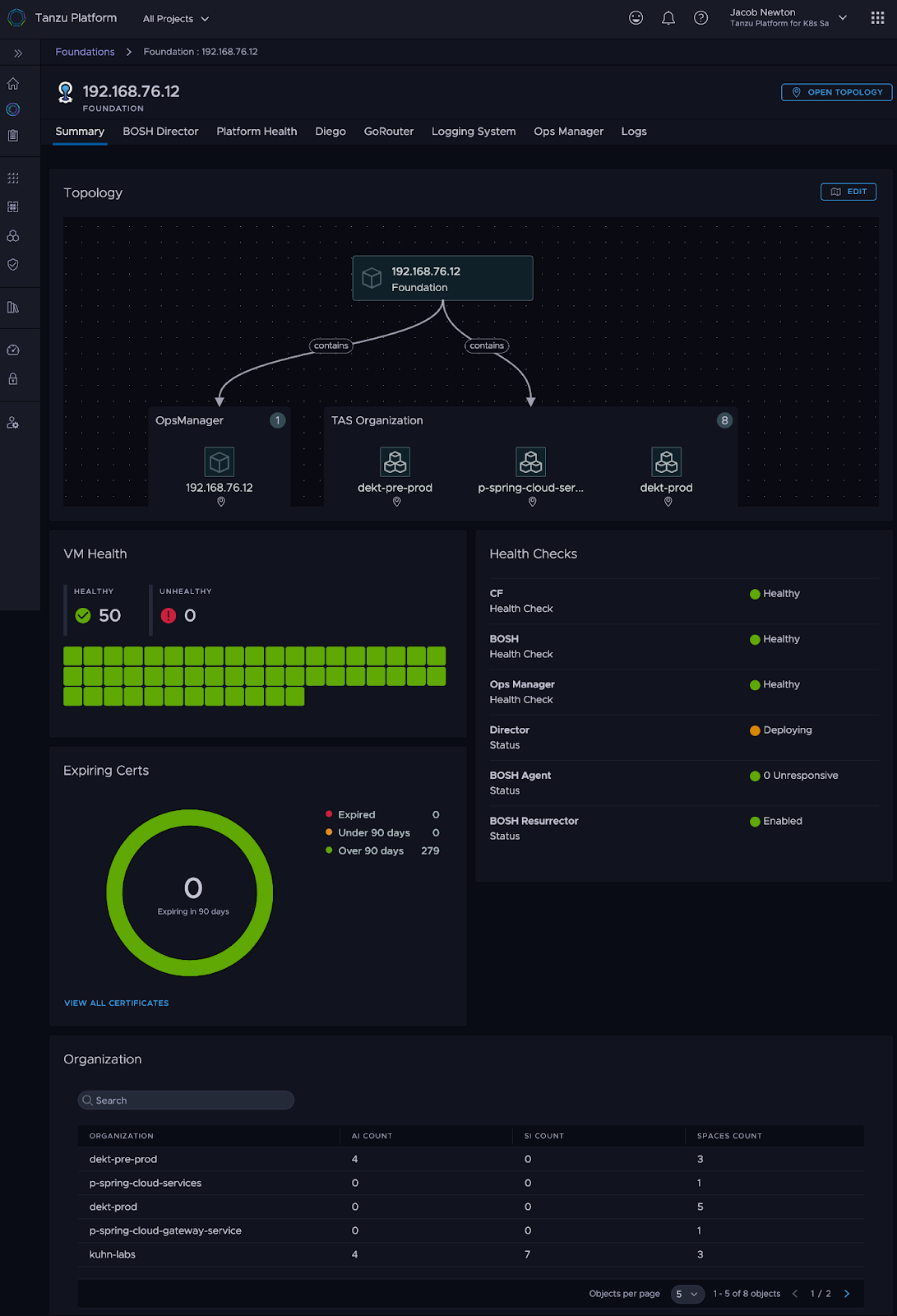Viewport: 897px width, 1316px height.
Task: Click location pin under dekt-prod node
Action: (668, 502)
